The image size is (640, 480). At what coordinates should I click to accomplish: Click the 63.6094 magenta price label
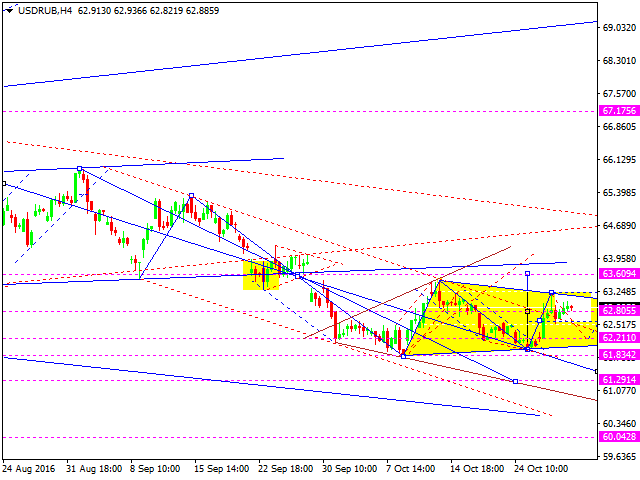619,273
